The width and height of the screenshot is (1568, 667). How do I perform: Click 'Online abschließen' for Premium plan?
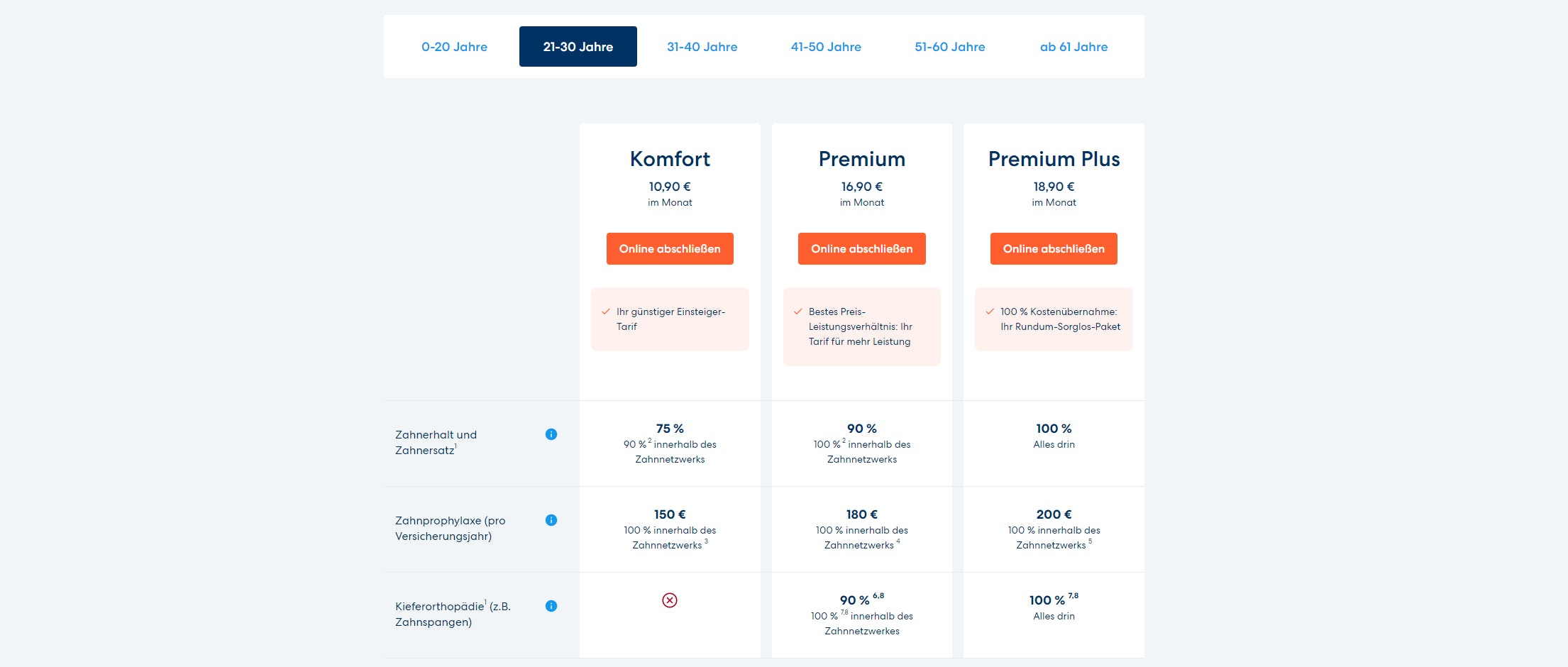click(862, 249)
